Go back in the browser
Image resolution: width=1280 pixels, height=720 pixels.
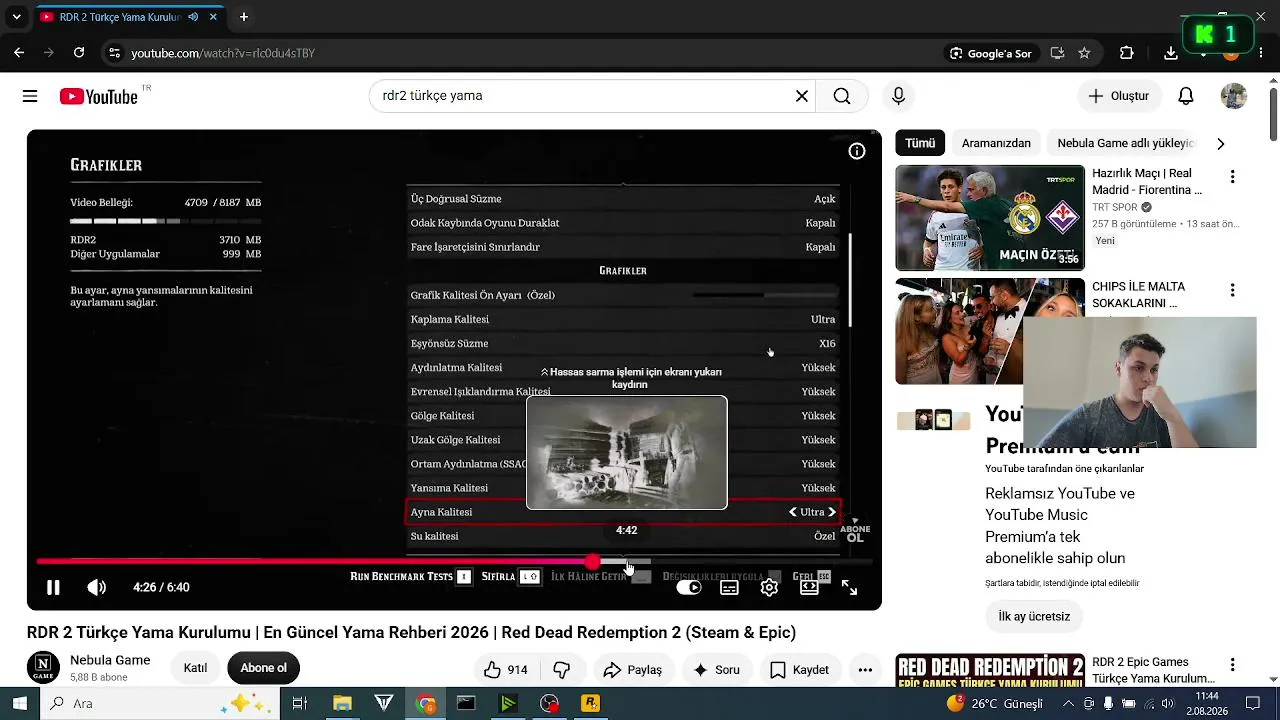coord(19,53)
